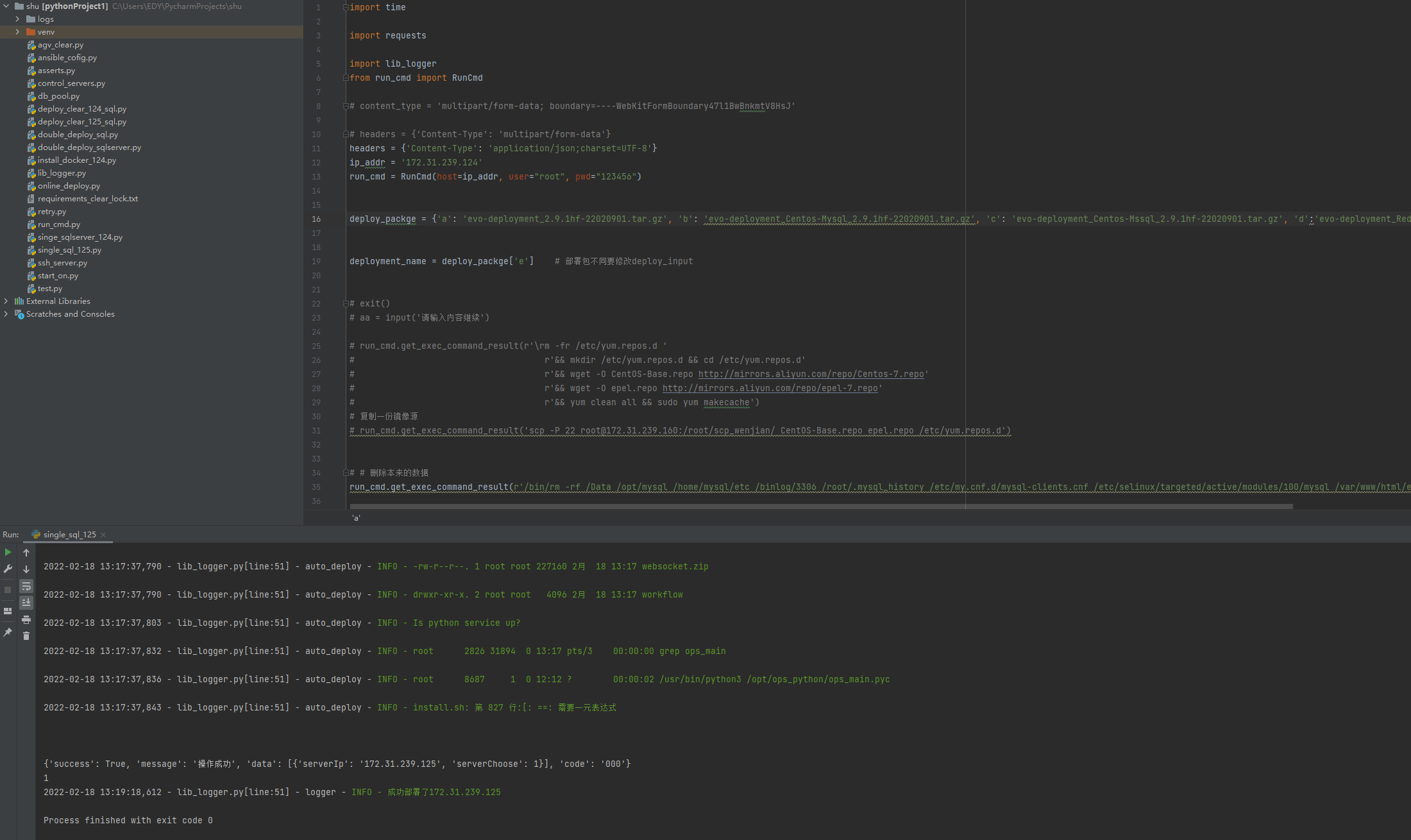Pin the Run tab with the pin icon
This screenshot has width=1411, height=840.
point(8,632)
